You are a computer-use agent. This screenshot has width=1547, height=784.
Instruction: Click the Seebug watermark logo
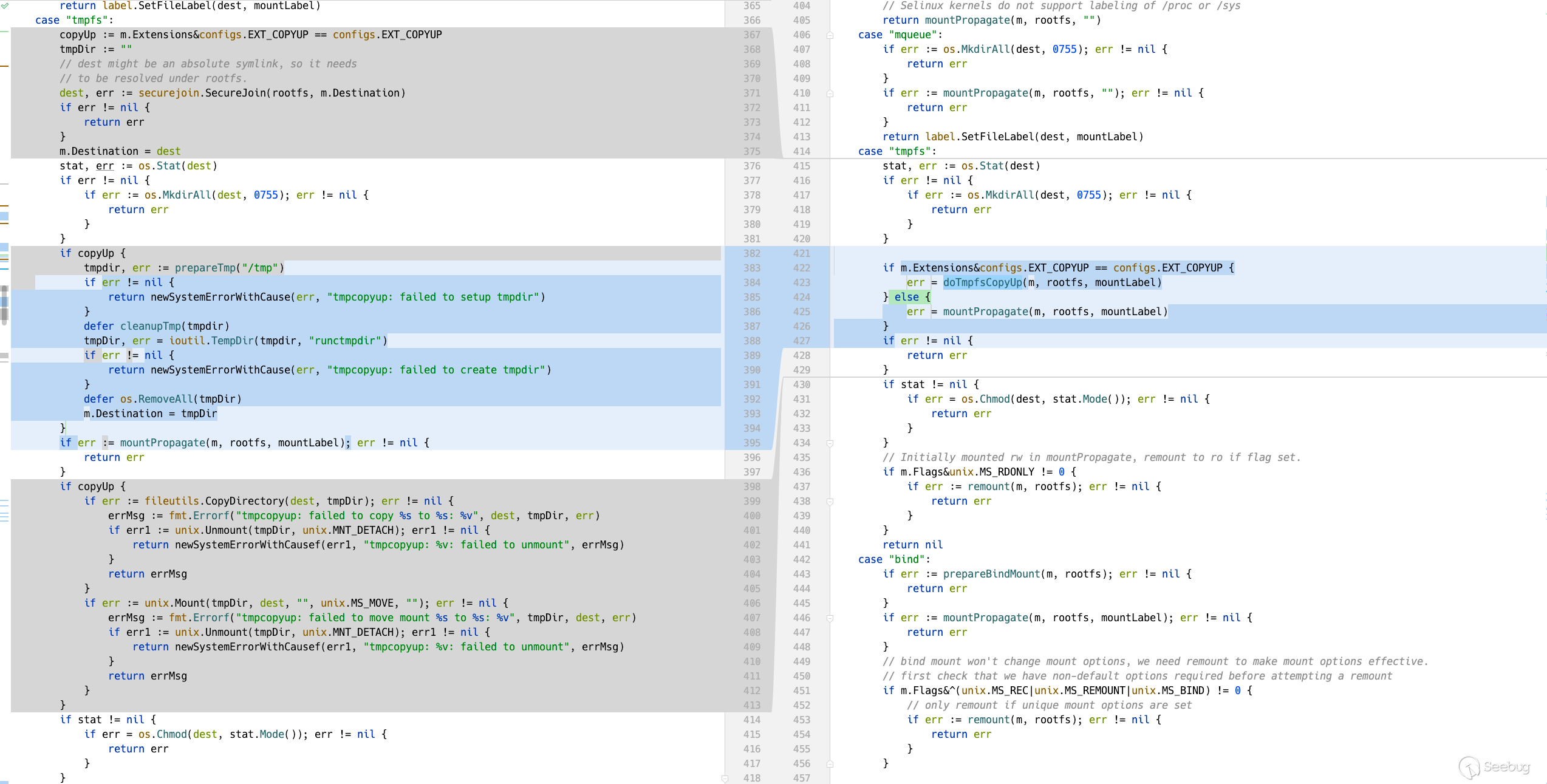[x=1494, y=767]
